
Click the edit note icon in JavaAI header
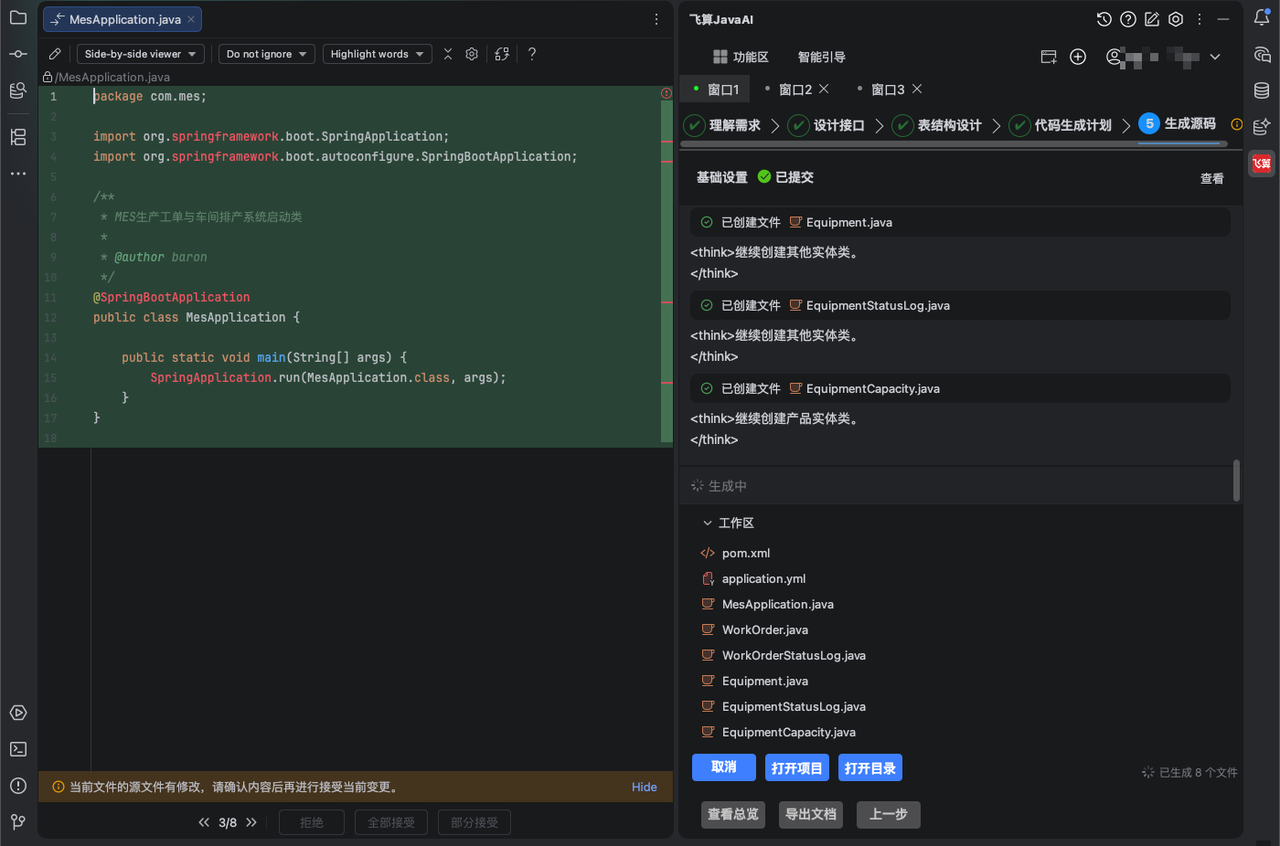1152,19
